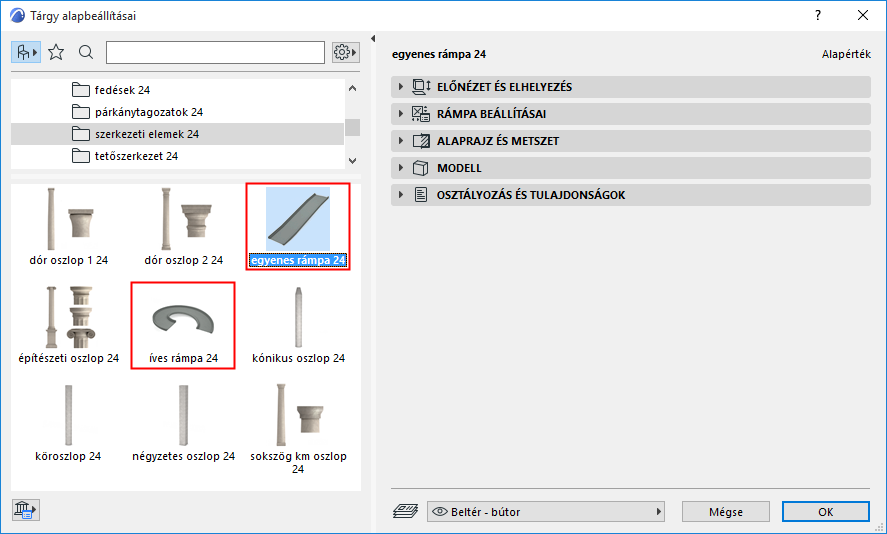Screen dimensions: 887x534
Task: Open the Beltér - bútor layer dropdown
Action: click(546, 511)
